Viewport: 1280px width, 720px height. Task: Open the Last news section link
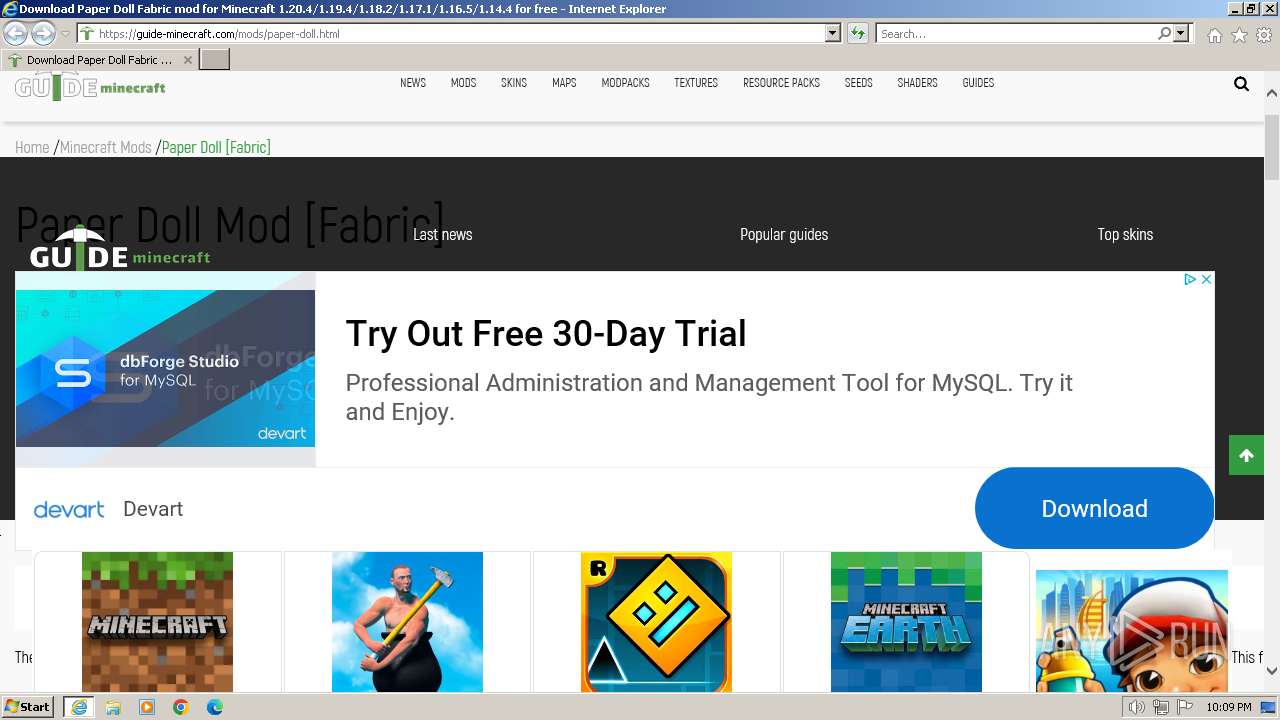coord(443,234)
